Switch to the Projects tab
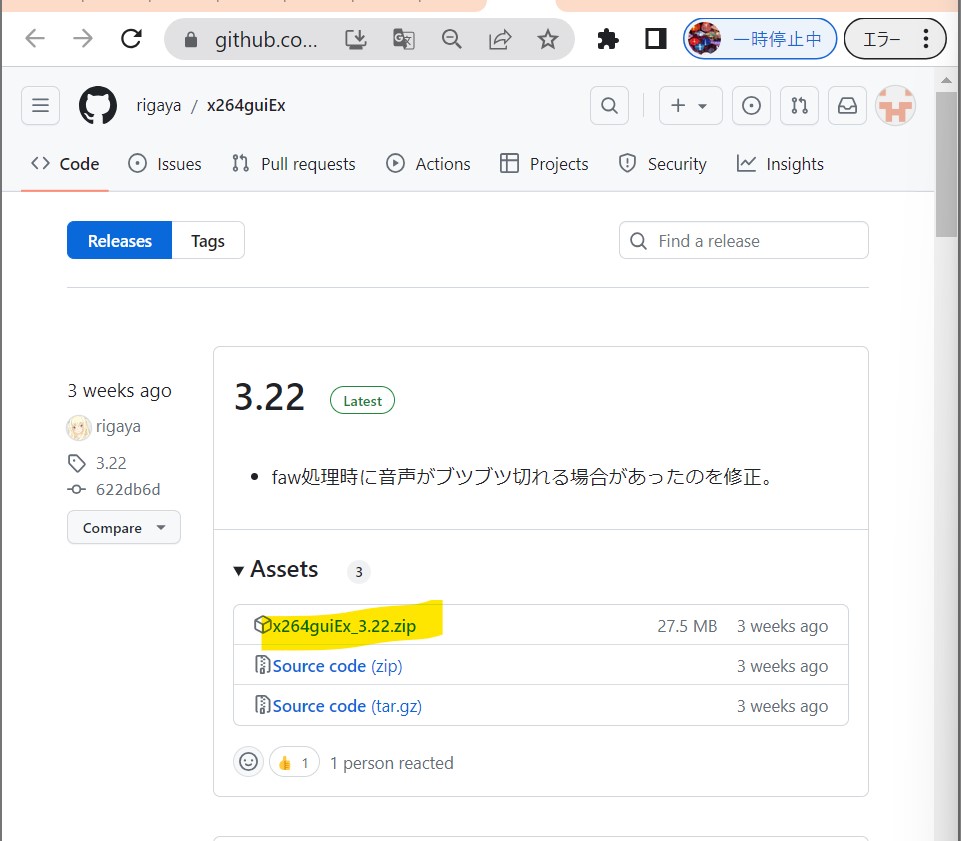Viewport: 961px width, 841px height. (x=544, y=164)
